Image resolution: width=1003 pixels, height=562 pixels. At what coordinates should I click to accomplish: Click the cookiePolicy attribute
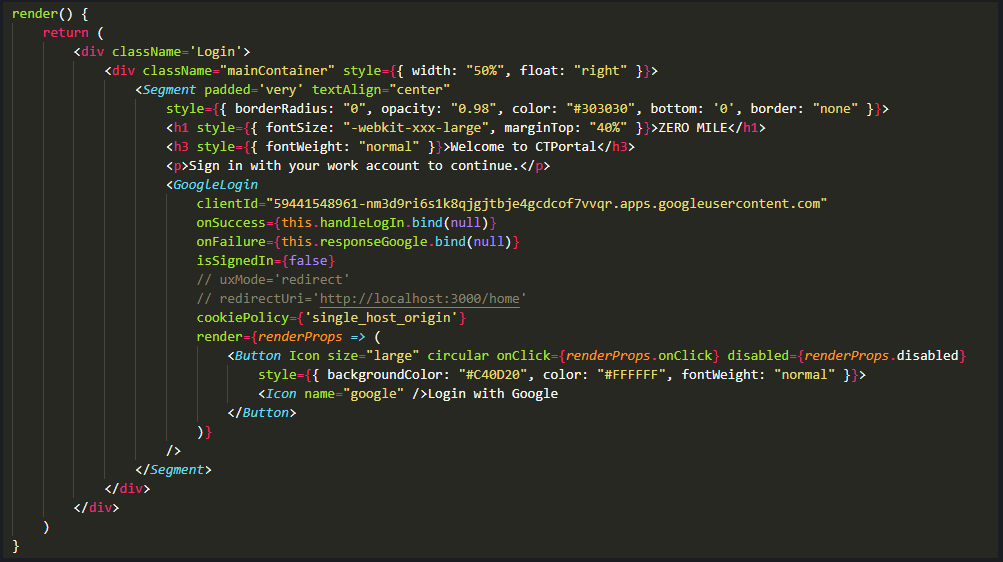tap(242, 318)
